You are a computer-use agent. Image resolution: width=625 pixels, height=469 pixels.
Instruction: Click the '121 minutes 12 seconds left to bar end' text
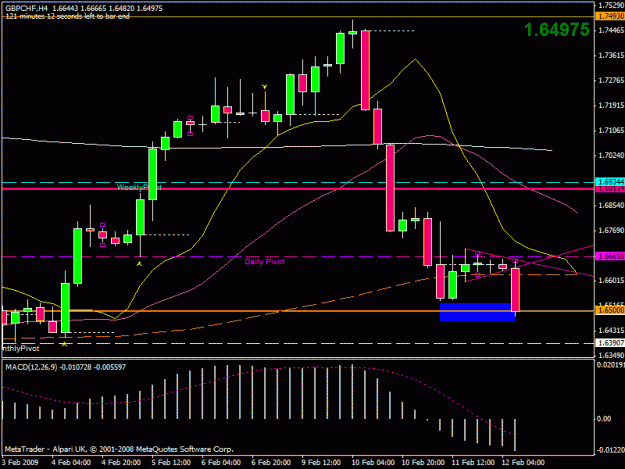point(67,16)
